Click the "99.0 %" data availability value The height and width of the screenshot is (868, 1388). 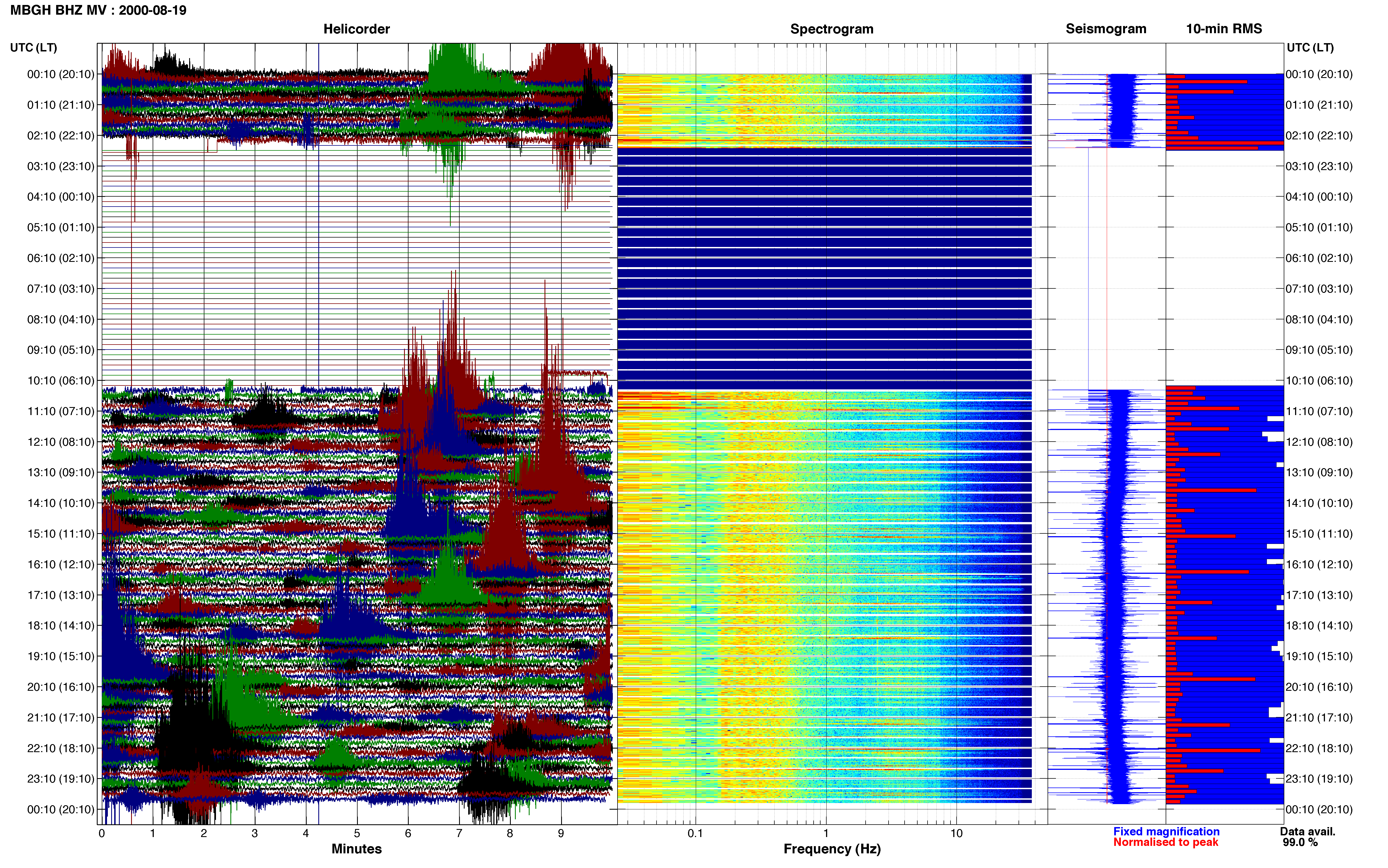(1300, 842)
